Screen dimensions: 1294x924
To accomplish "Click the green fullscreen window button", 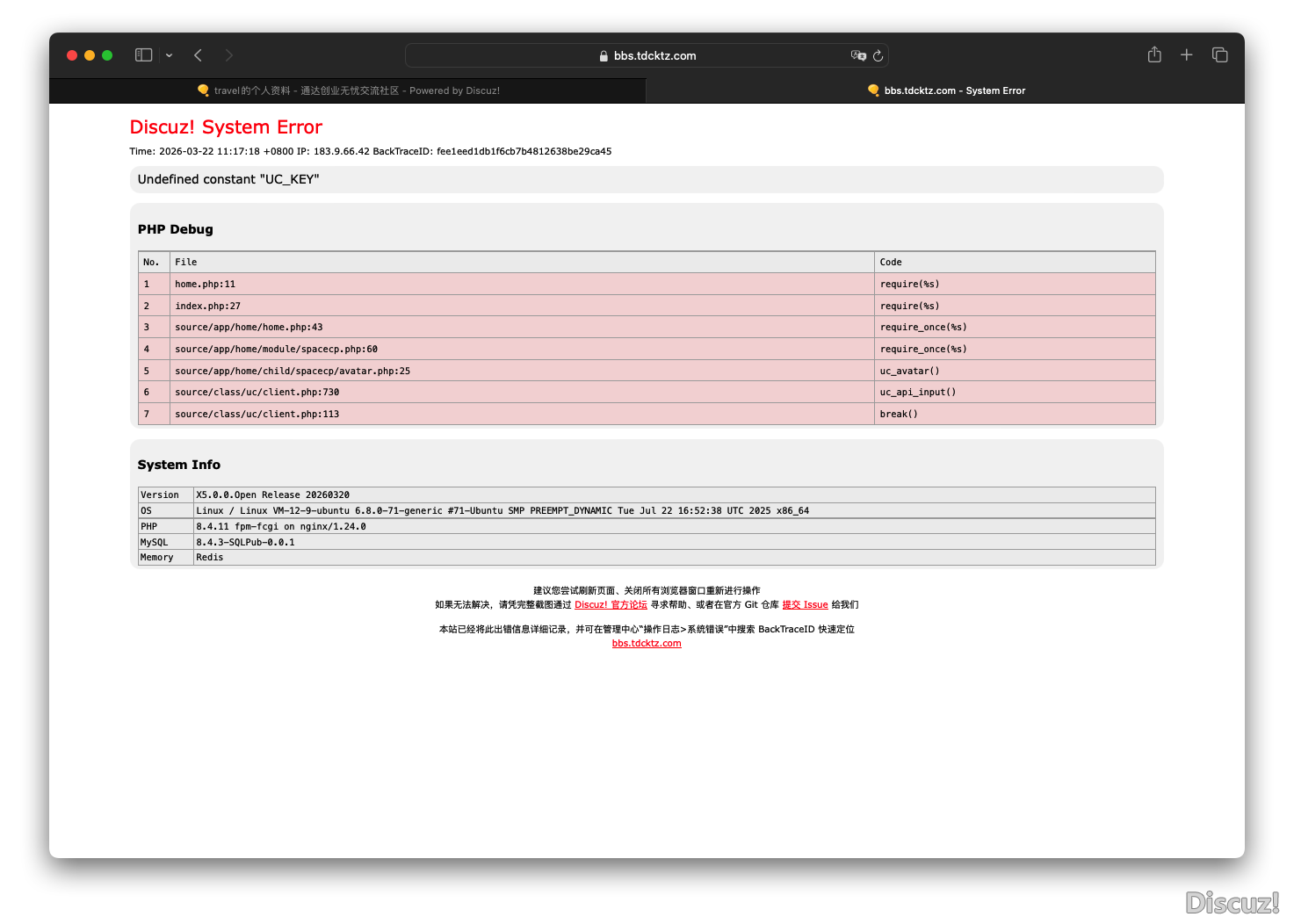I will [x=107, y=55].
